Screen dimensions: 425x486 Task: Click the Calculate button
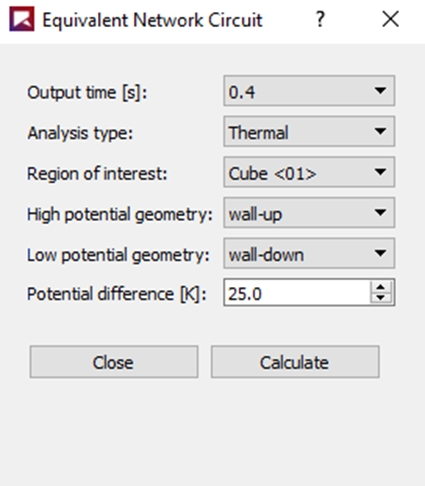[x=295, y=362]
